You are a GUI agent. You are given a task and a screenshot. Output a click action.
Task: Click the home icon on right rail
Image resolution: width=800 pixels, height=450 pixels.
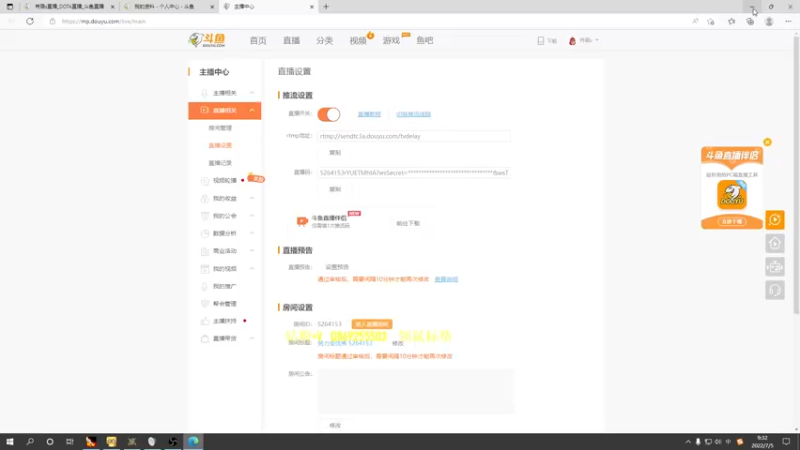coord(774,243)
